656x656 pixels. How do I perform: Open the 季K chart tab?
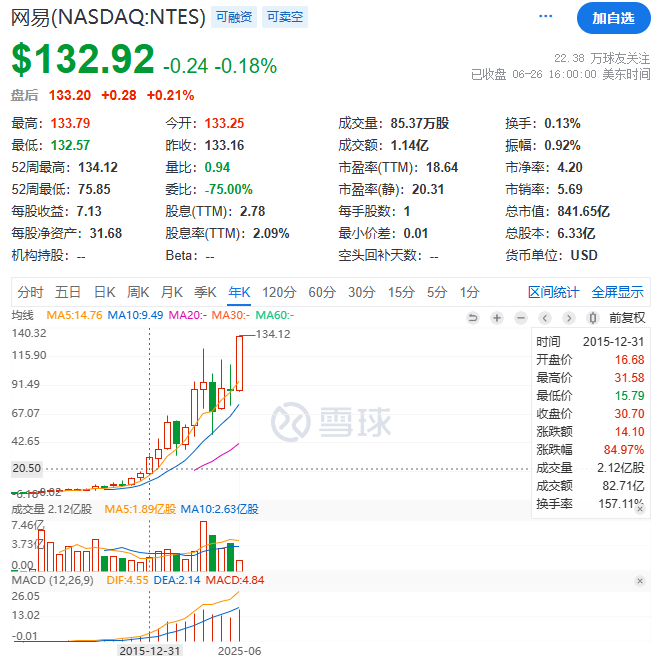[205, 292]
